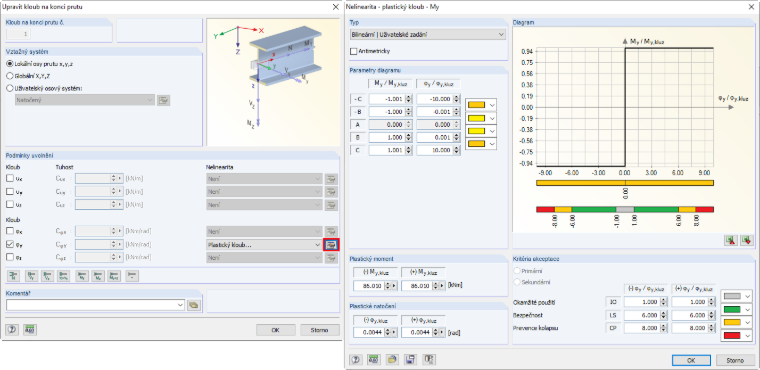Click the last hinge preset icon (clear all)

132,276
